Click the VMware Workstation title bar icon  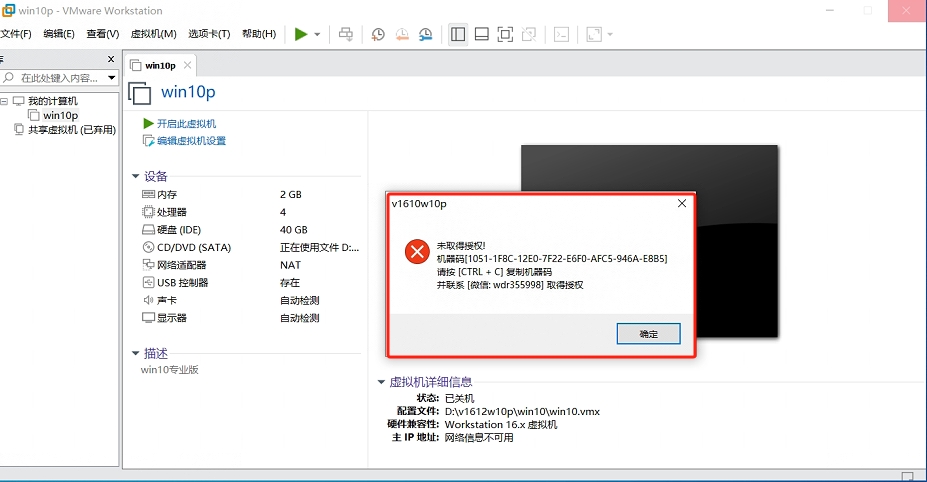tap(8, 10)
